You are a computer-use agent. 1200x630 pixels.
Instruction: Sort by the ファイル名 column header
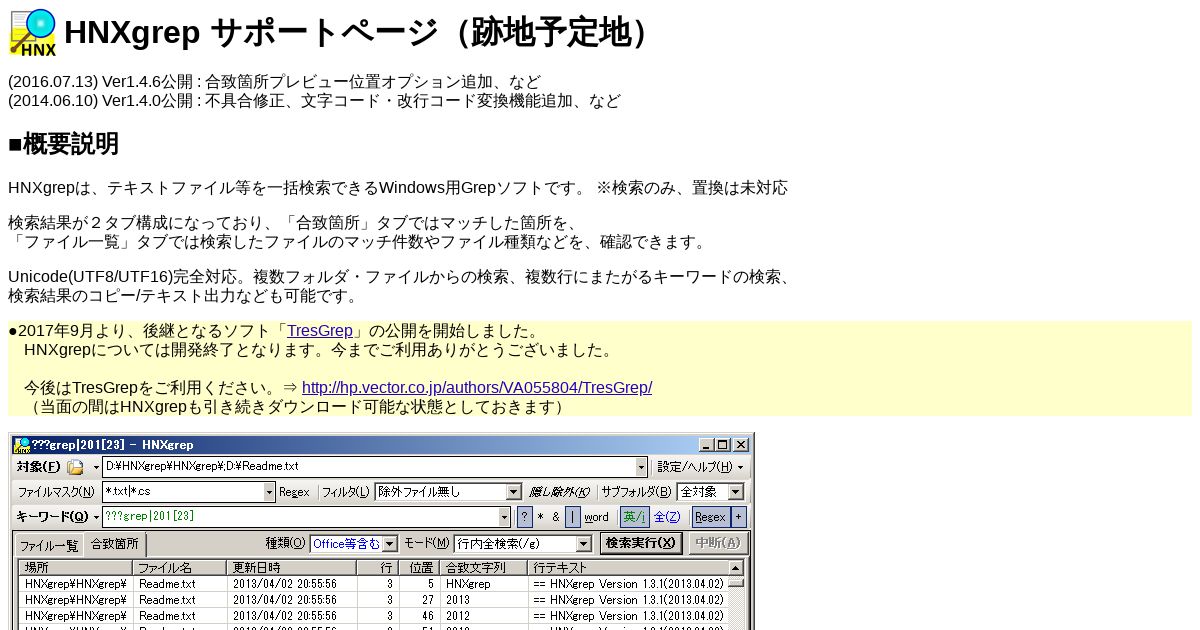pyautogui.click(x=179, y=568)
